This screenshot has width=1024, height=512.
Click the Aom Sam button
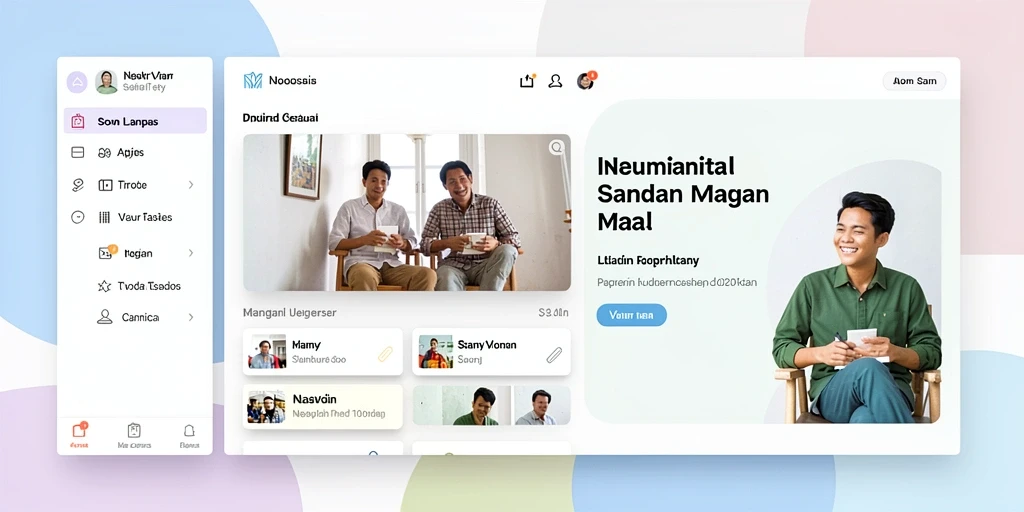914,81
